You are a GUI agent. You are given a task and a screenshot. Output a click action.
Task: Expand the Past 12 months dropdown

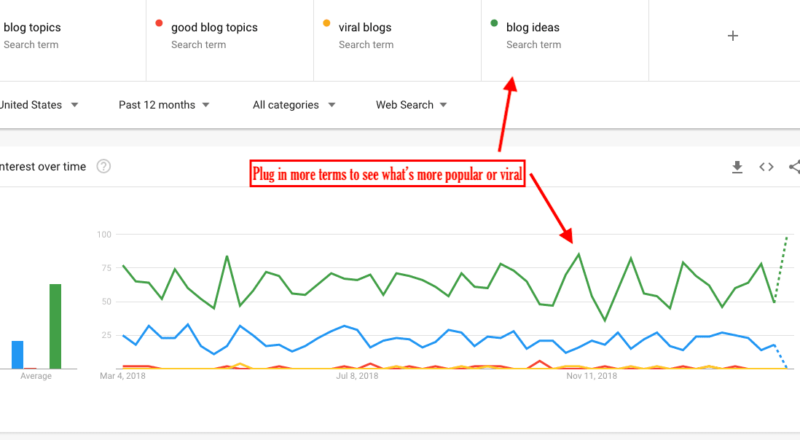coord(164,105)
